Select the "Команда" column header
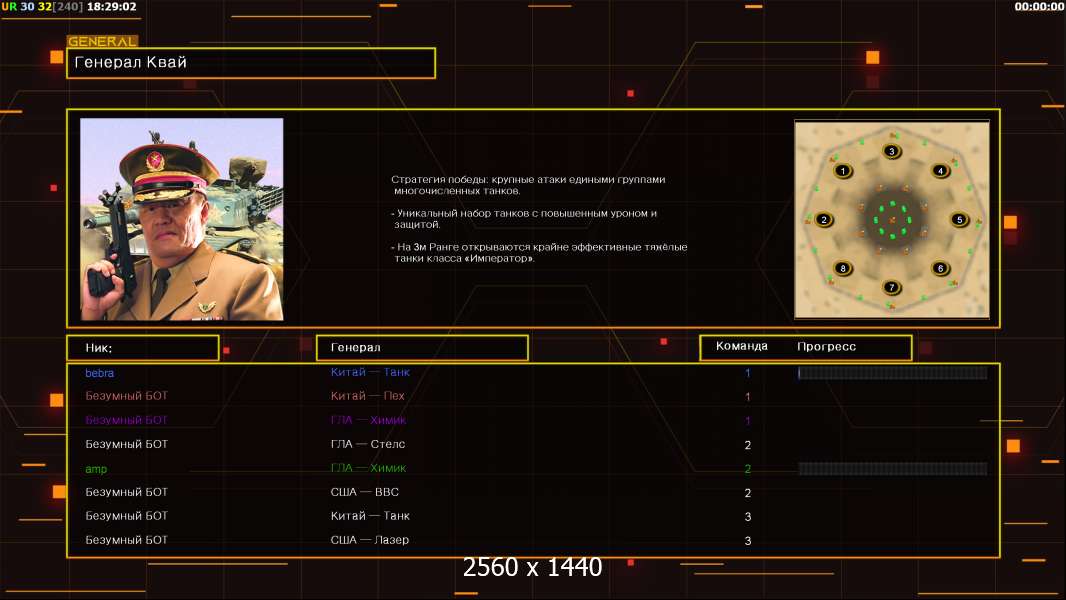Viewport: 1066px width, 600px height. (x=742, y=347)
